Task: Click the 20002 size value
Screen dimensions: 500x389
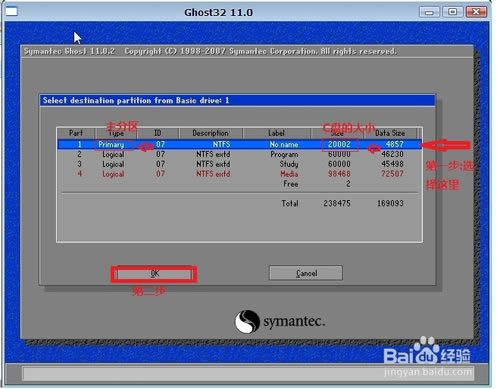Action: point(339,144)
